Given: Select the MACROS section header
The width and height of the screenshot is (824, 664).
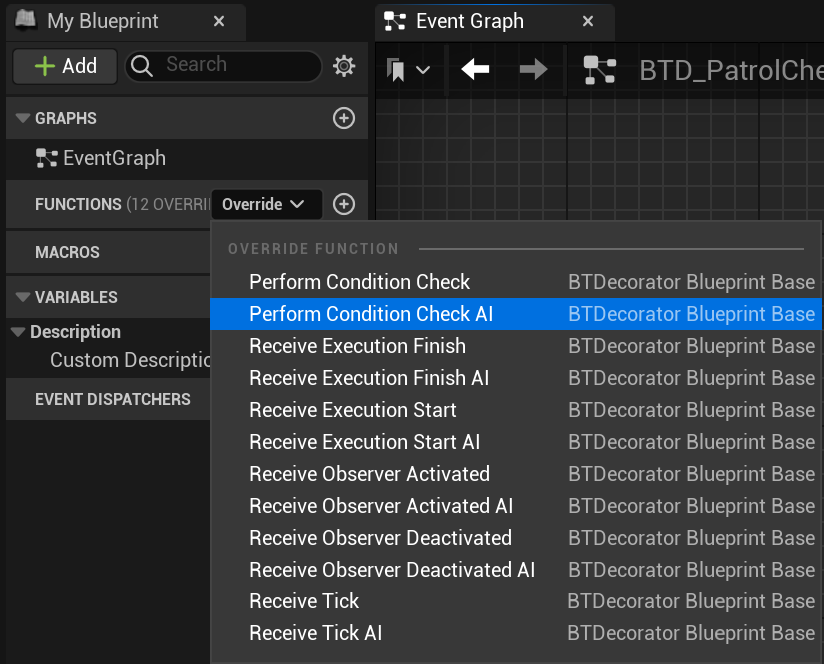Looking at the screenshot, I should click(x=67, y=252).
